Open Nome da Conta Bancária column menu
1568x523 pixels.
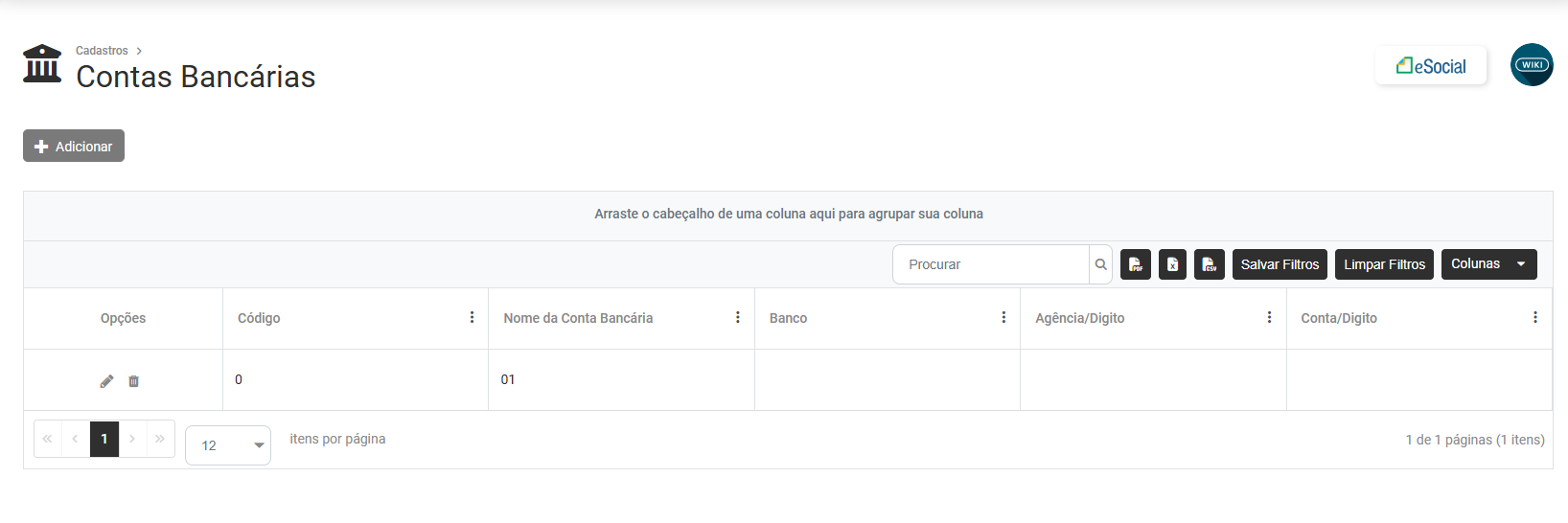pos(737,317)
